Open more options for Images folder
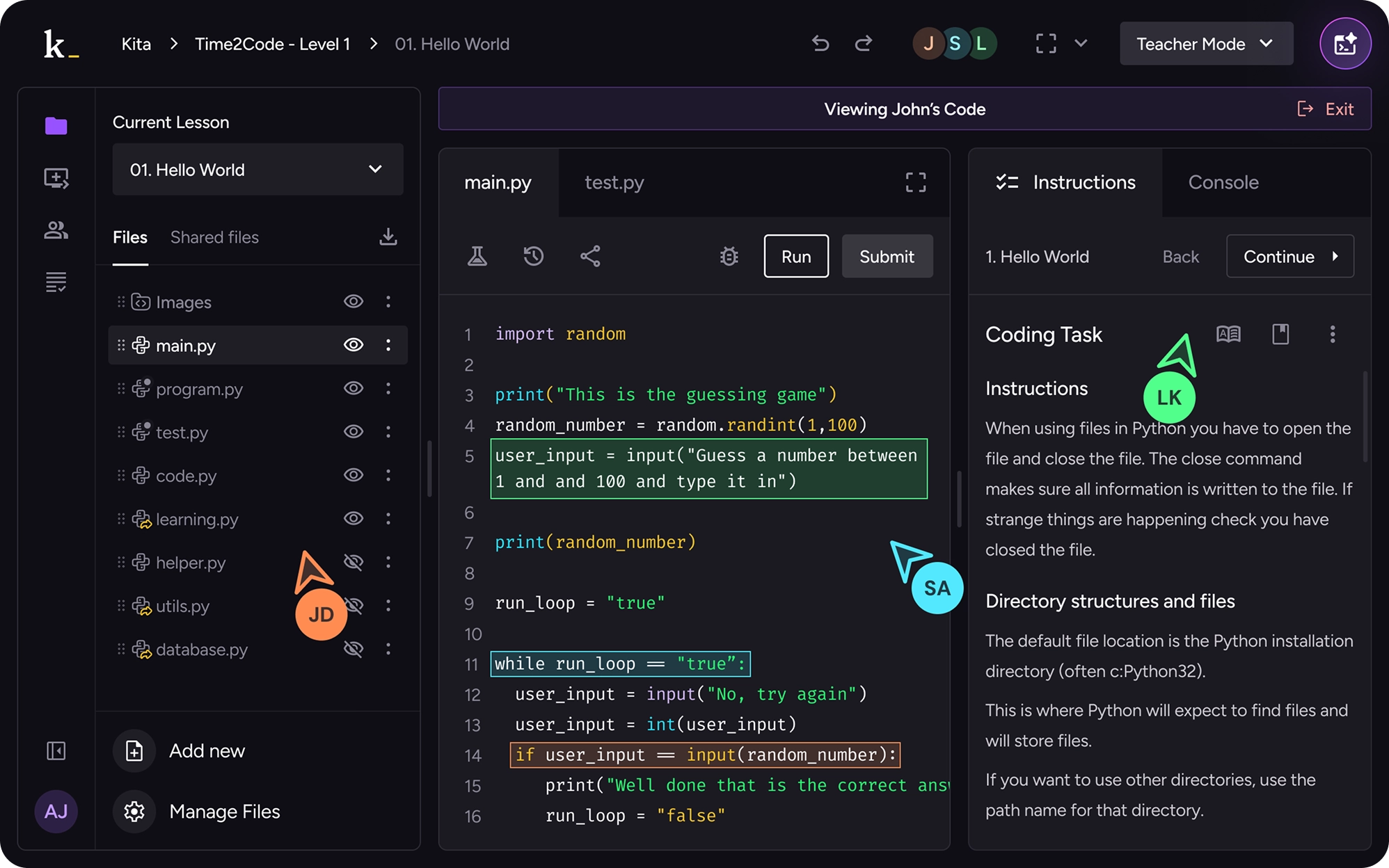This screenshot has width=1389, height=868. pyautogui.click(x=388, y=302)
